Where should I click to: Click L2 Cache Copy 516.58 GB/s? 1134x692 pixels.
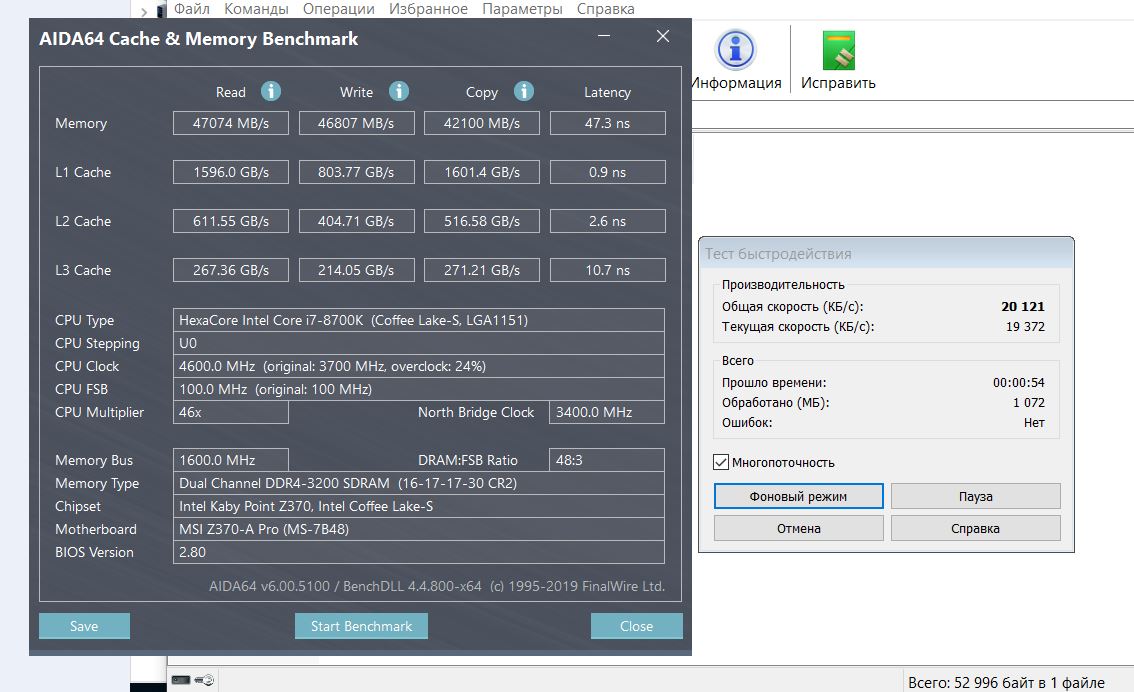482,221
